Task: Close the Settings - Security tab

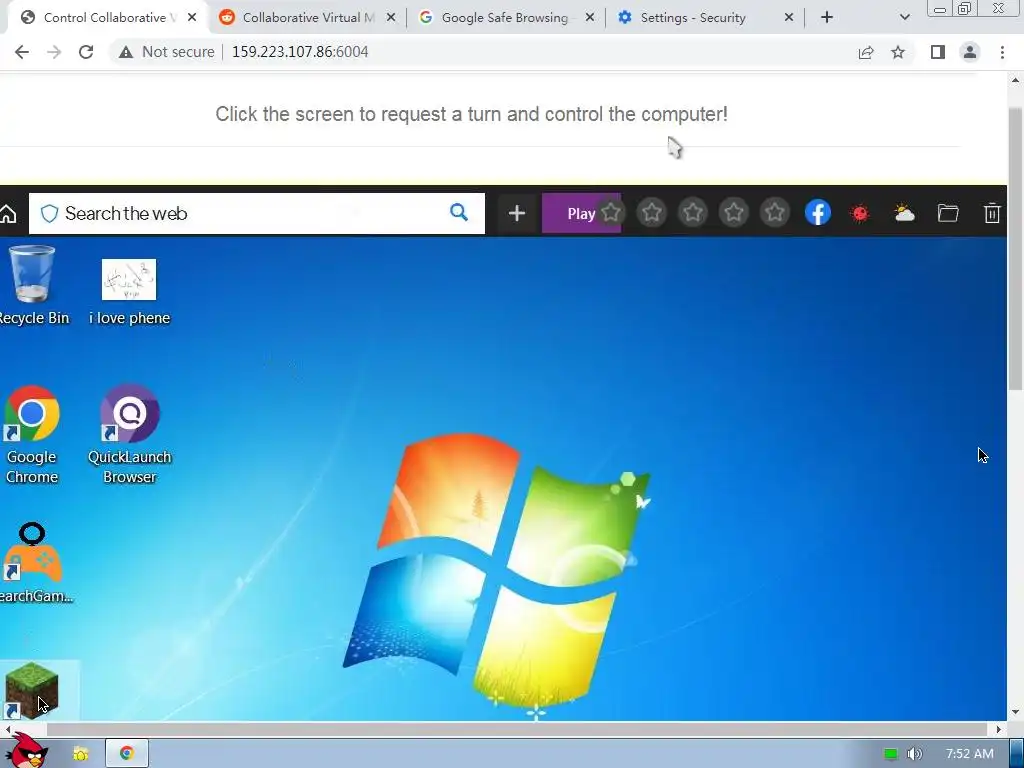Action: (x=789, y=18)
